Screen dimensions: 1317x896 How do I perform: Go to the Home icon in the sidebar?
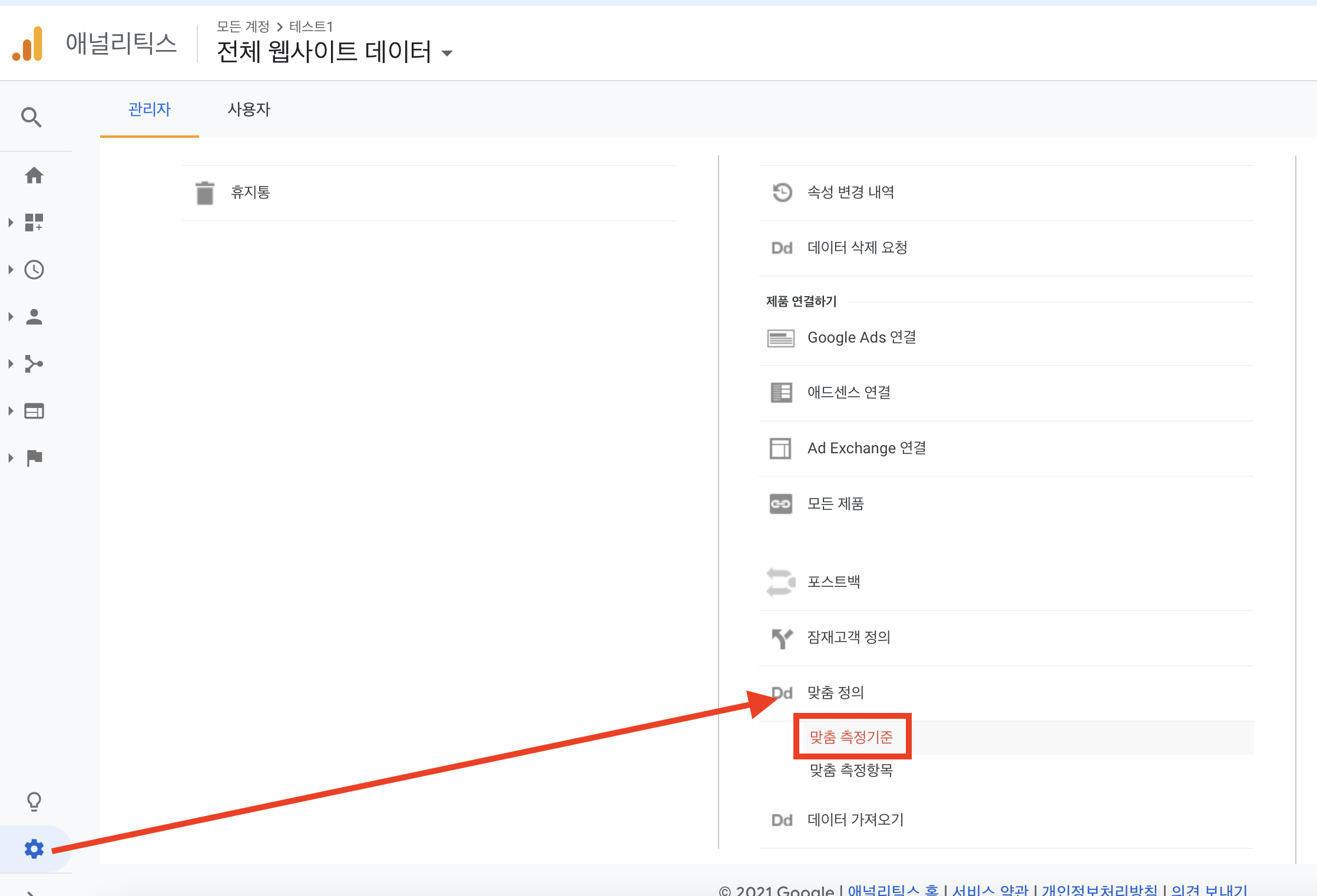[35, 175]
